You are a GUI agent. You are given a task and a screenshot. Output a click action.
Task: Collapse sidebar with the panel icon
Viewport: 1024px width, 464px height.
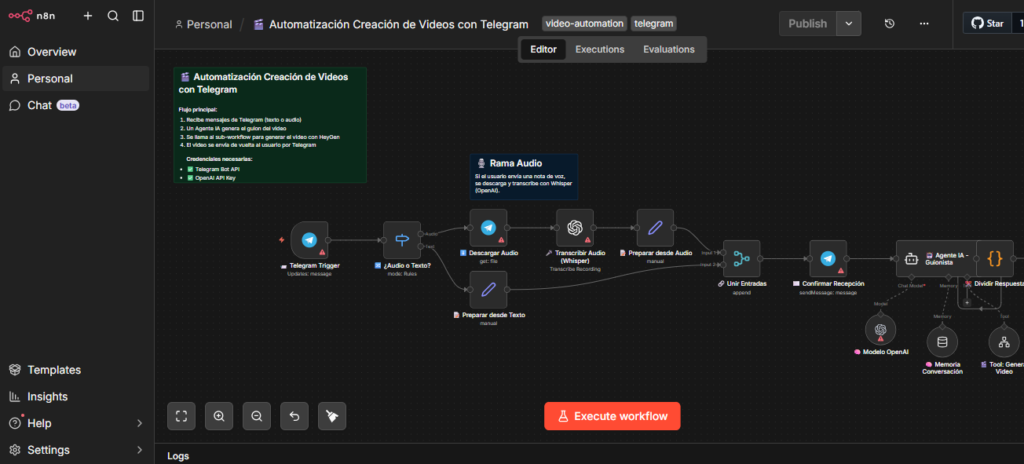138,16
